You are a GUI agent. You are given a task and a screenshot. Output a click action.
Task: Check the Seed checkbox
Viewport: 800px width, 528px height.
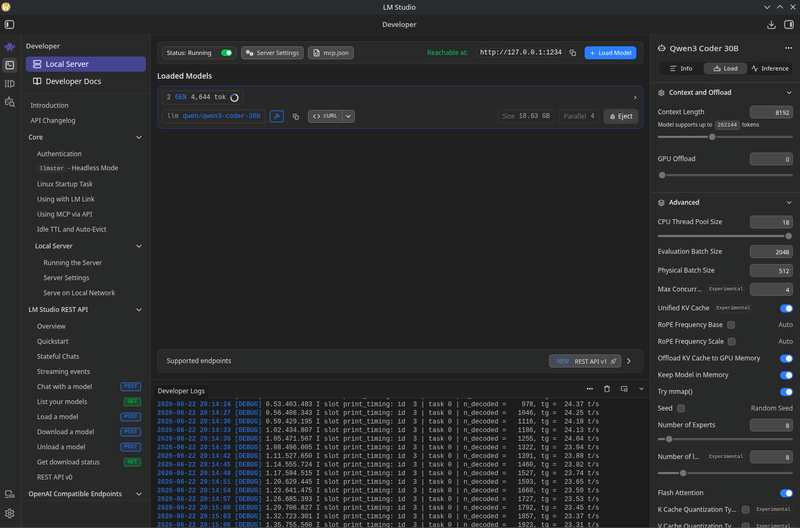[x=681, y=408]
